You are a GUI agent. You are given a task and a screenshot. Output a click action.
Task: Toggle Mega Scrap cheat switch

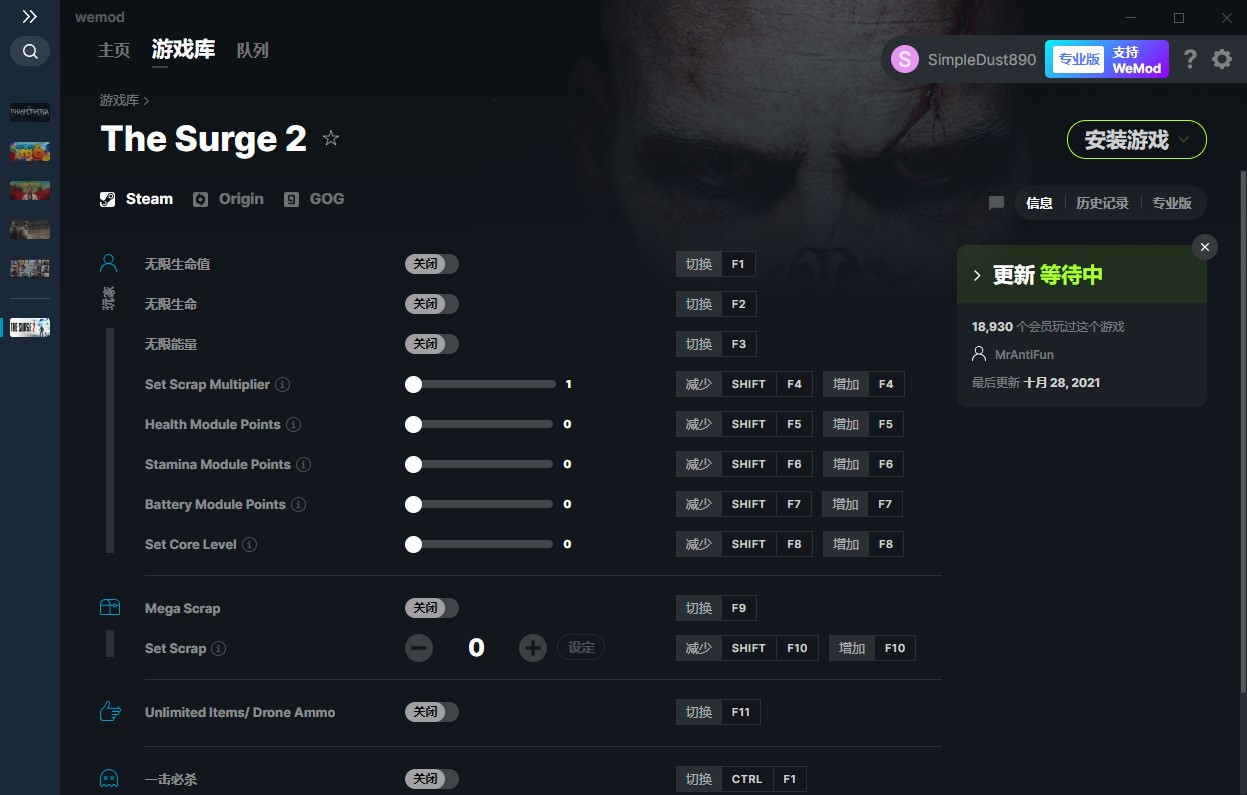point(432,608)
